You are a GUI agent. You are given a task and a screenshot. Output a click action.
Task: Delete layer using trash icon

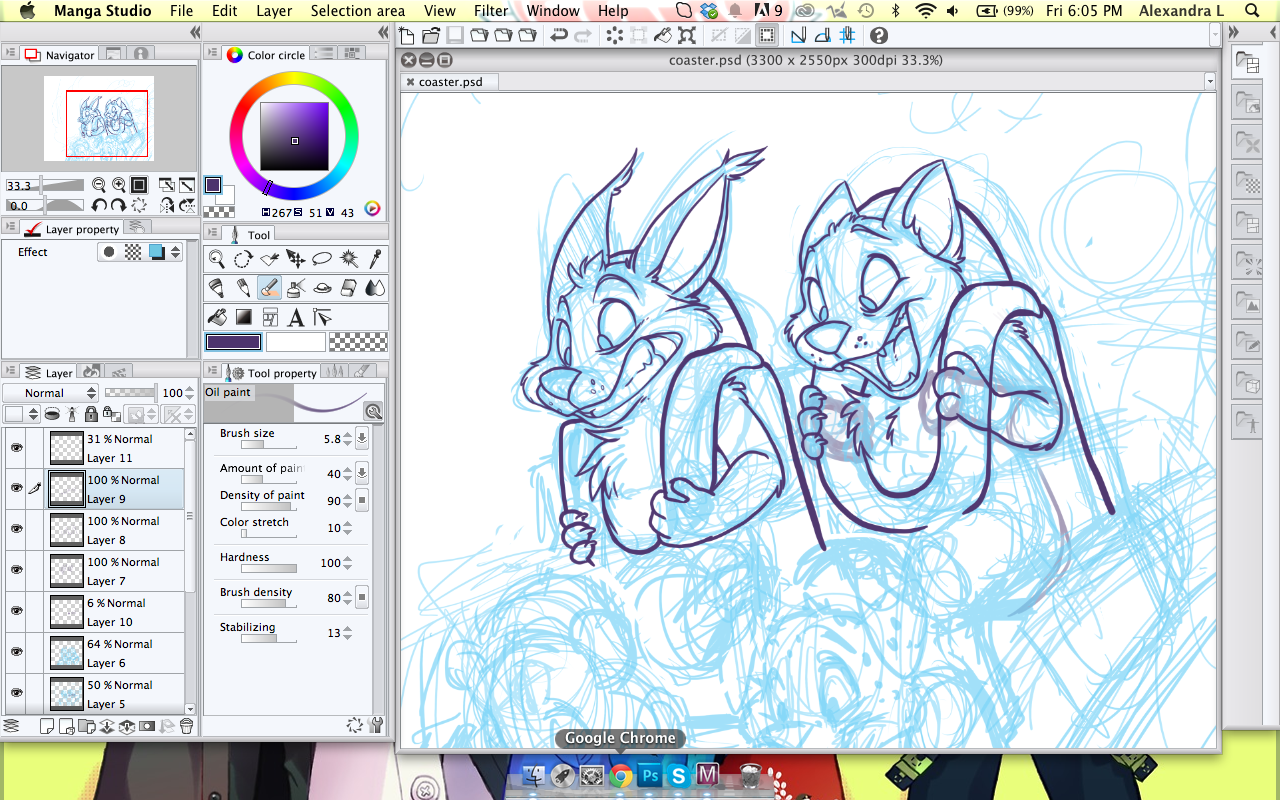[186, 726]
